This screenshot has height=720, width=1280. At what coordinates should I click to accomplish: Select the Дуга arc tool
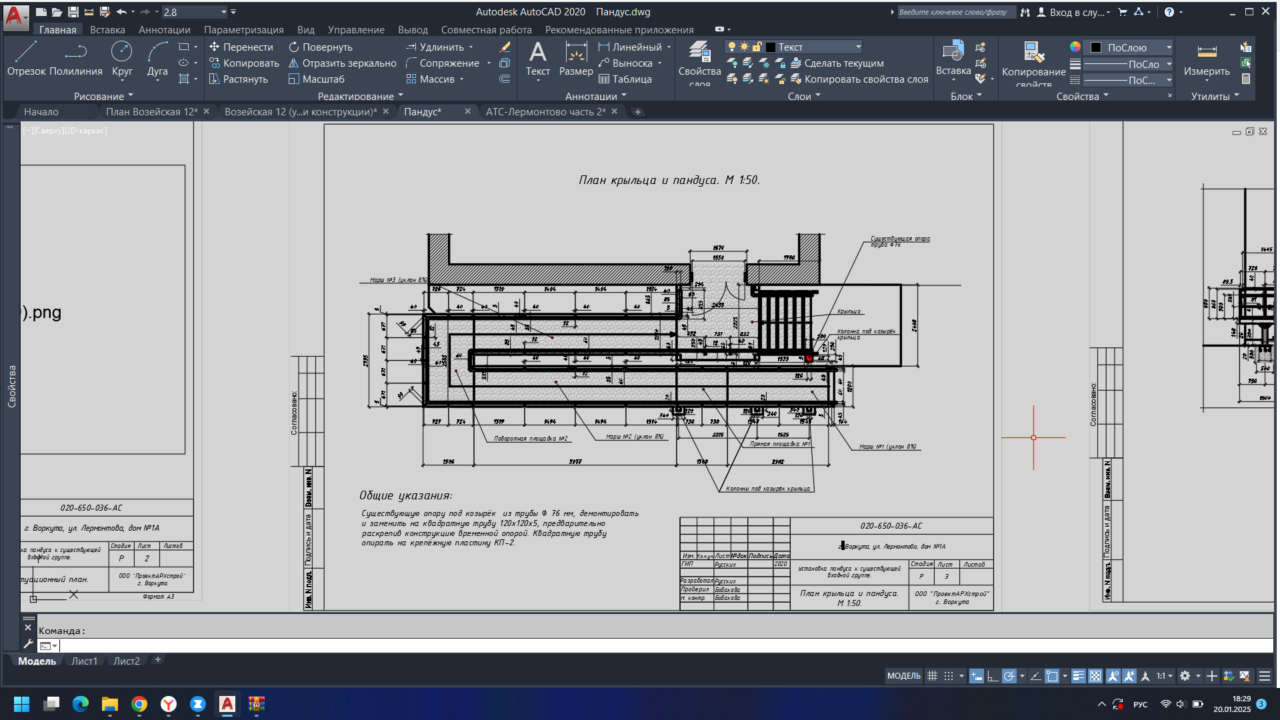(158, 58)
